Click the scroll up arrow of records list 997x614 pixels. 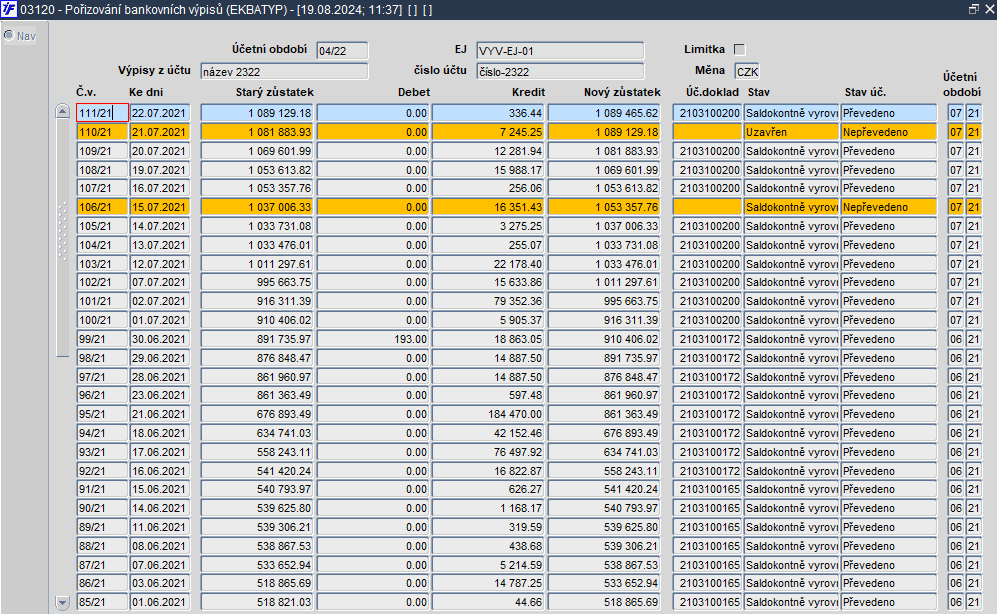tap(62, 111)
